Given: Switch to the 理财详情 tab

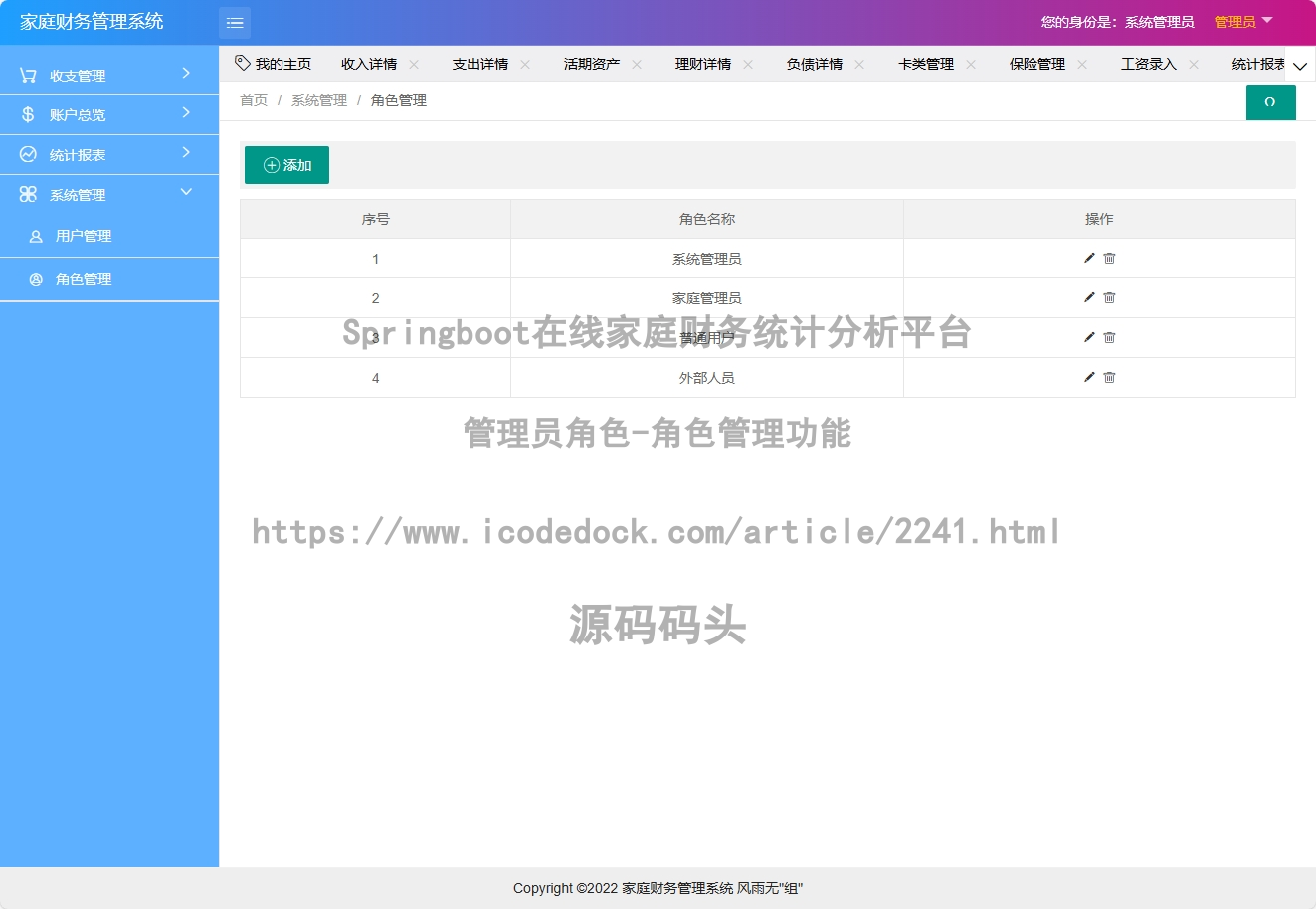Looking at the screenshot, I should pyautogui.click(x=703, y=64).
